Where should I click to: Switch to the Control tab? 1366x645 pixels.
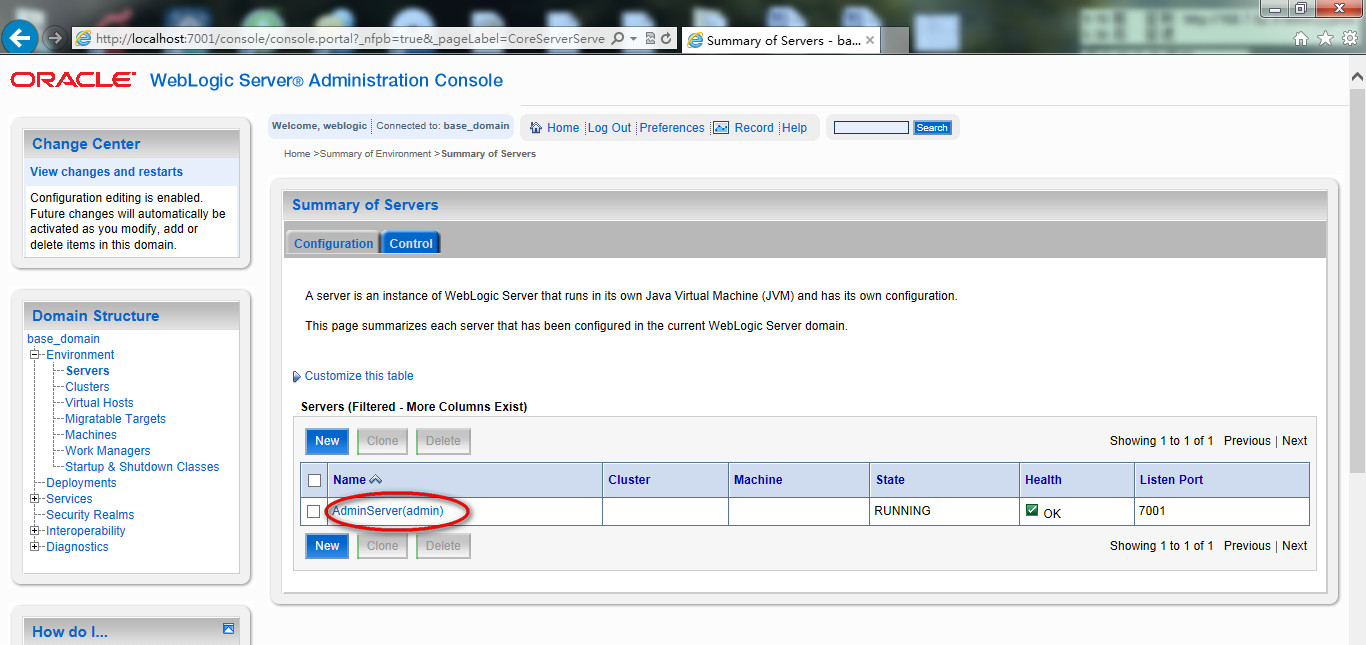coord(411,243)
